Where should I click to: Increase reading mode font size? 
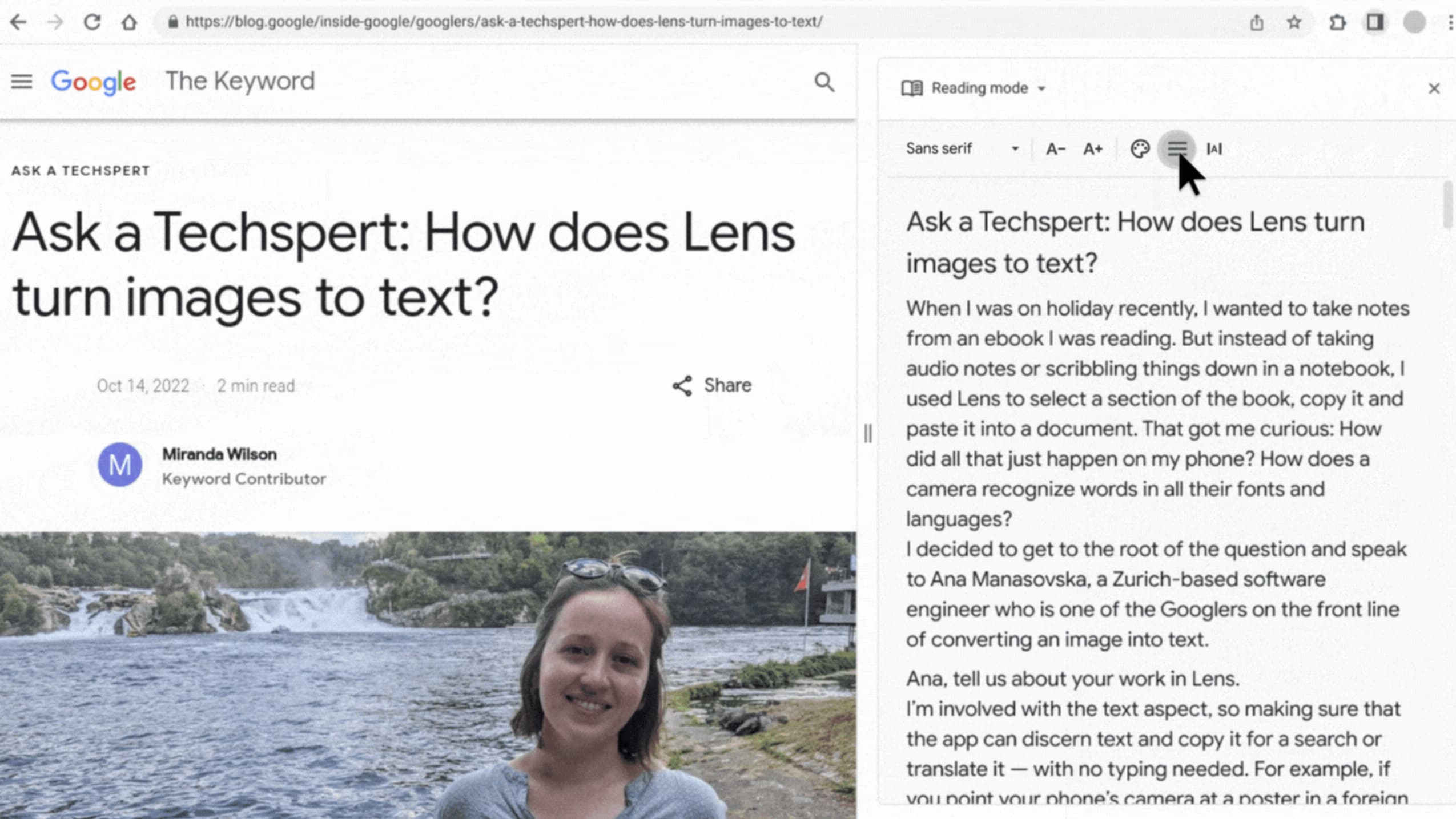(1093, 149)
